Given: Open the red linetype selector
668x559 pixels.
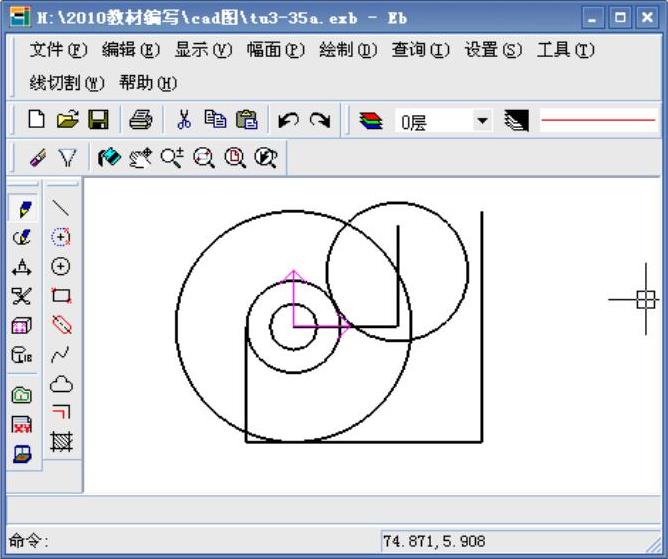Looking at the screenshot, I should [598, 121].
